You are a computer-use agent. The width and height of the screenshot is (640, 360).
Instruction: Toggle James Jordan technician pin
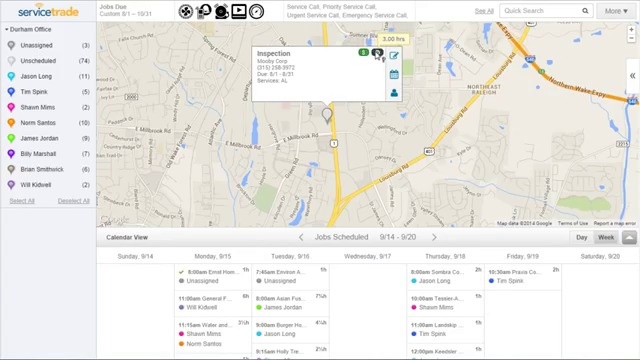coord(11,138)
